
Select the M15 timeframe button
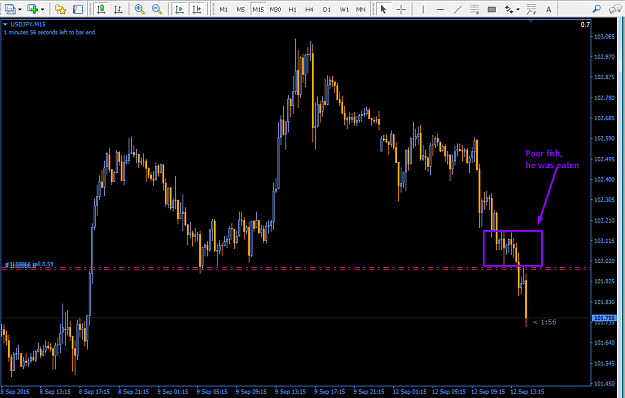tap(258, 9)
